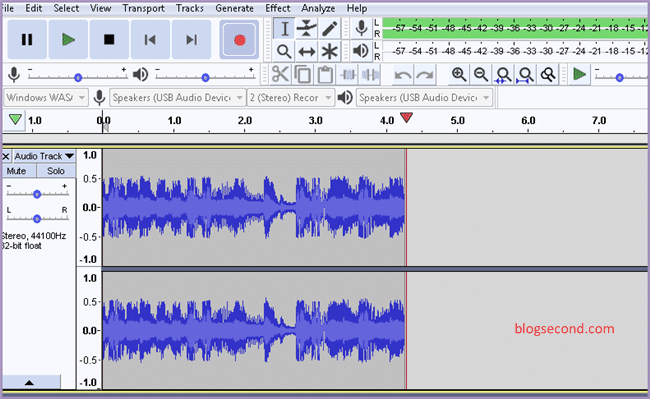Open the Select menu
The height and width of the screenshot is (399, 650).
pos(66,8)
